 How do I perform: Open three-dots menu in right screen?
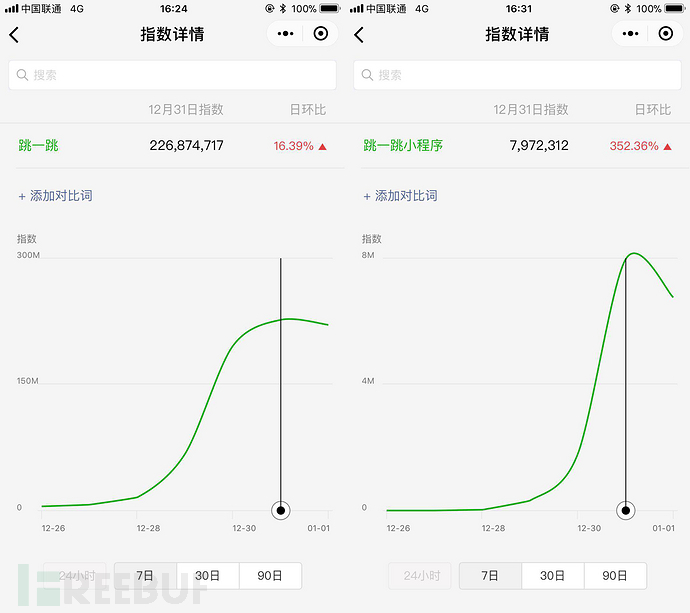pyautogui.click(x=630, y=33)
